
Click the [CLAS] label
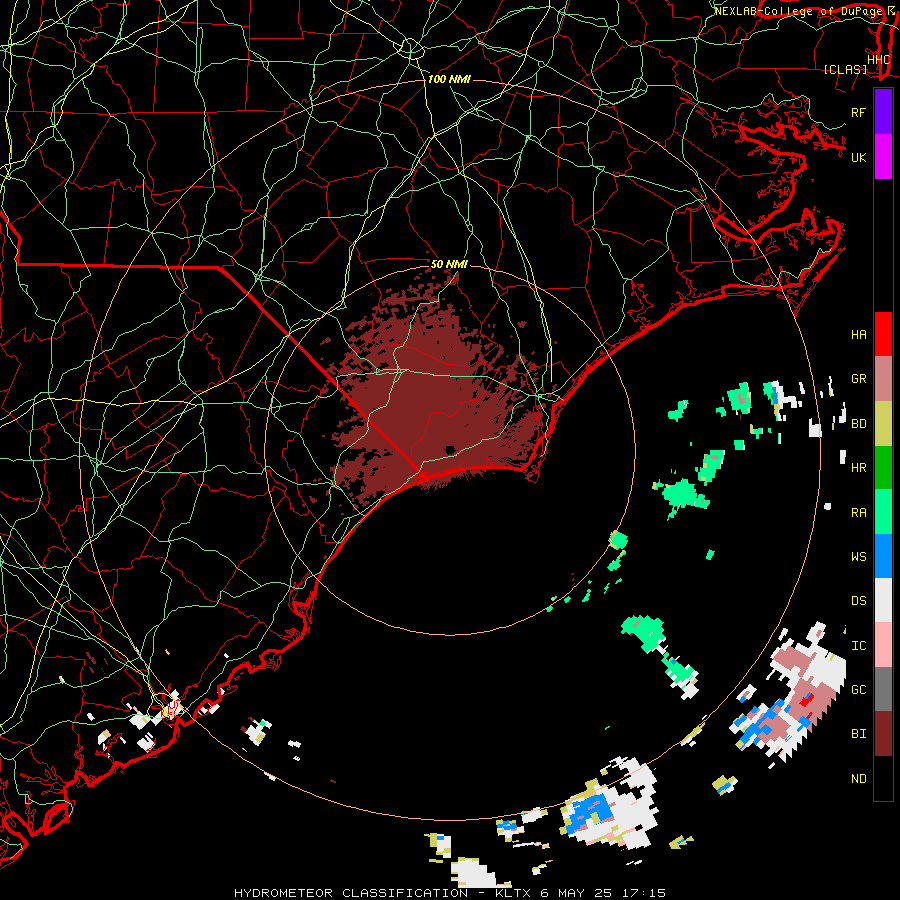[x=845, y=69]
